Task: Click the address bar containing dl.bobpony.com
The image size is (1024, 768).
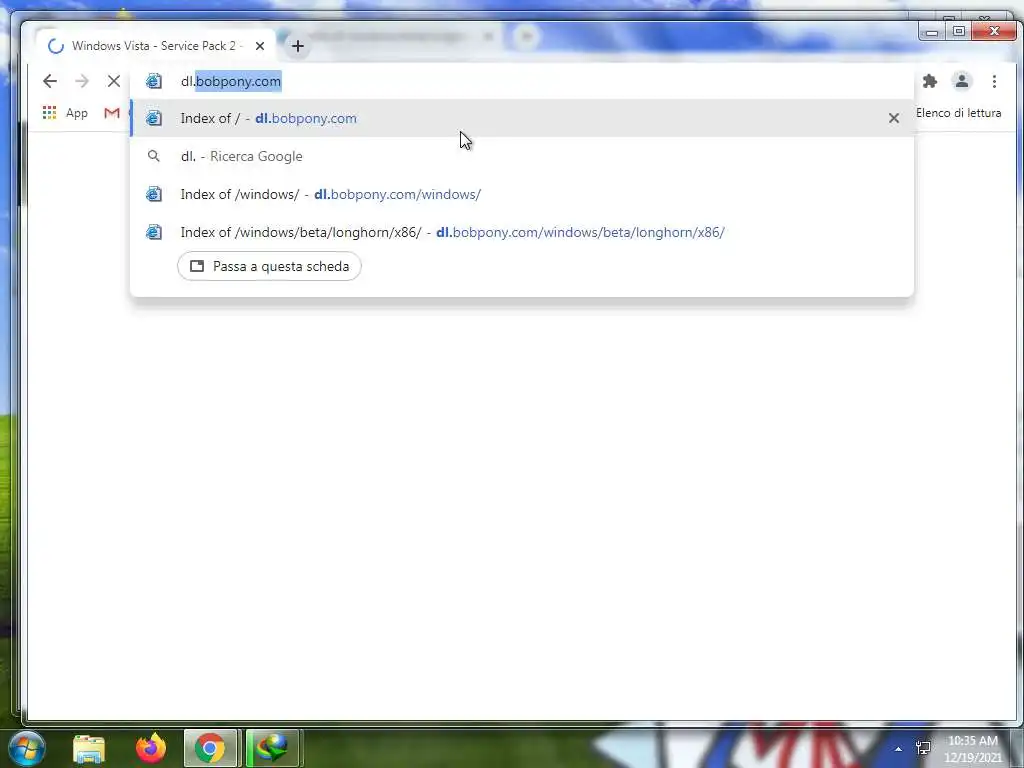Action: click(x=521, y=81)
